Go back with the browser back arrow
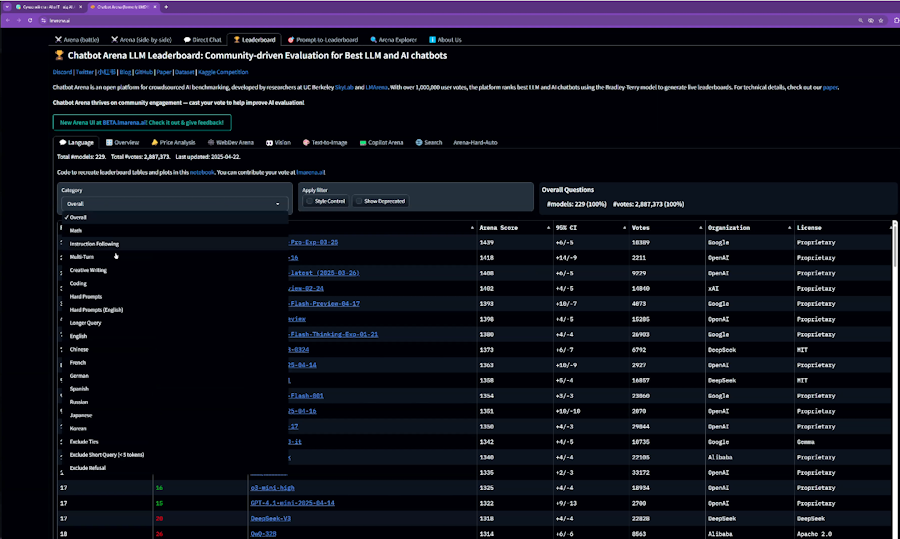The image size is (900, 539). (x=7, y=20)
